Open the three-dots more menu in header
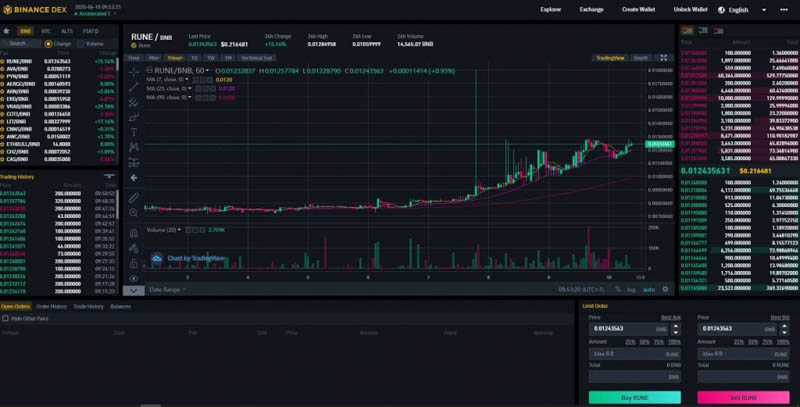Screen dimensions: 800x407 [x=784, y=10]
